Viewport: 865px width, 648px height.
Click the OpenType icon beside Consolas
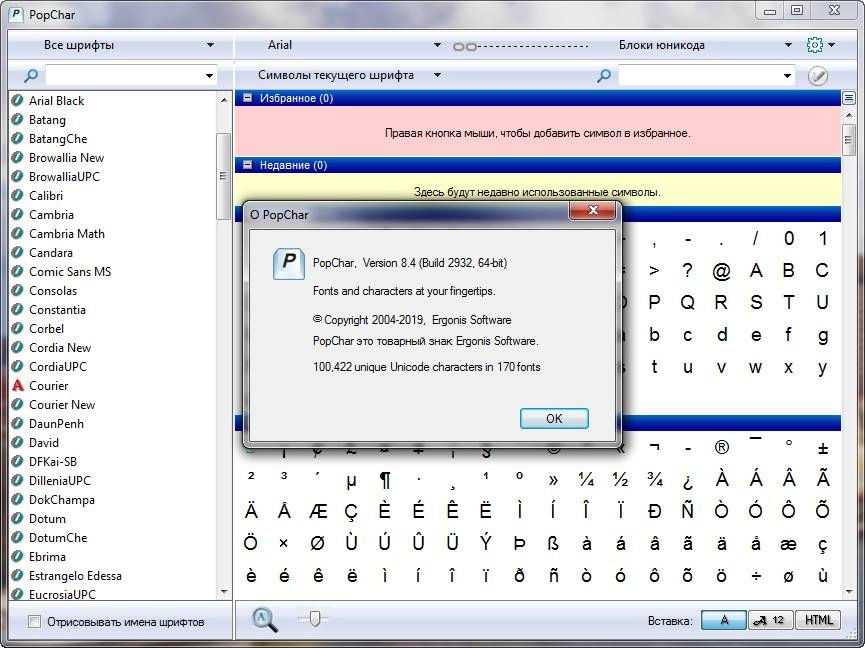(x=18, y=290)
